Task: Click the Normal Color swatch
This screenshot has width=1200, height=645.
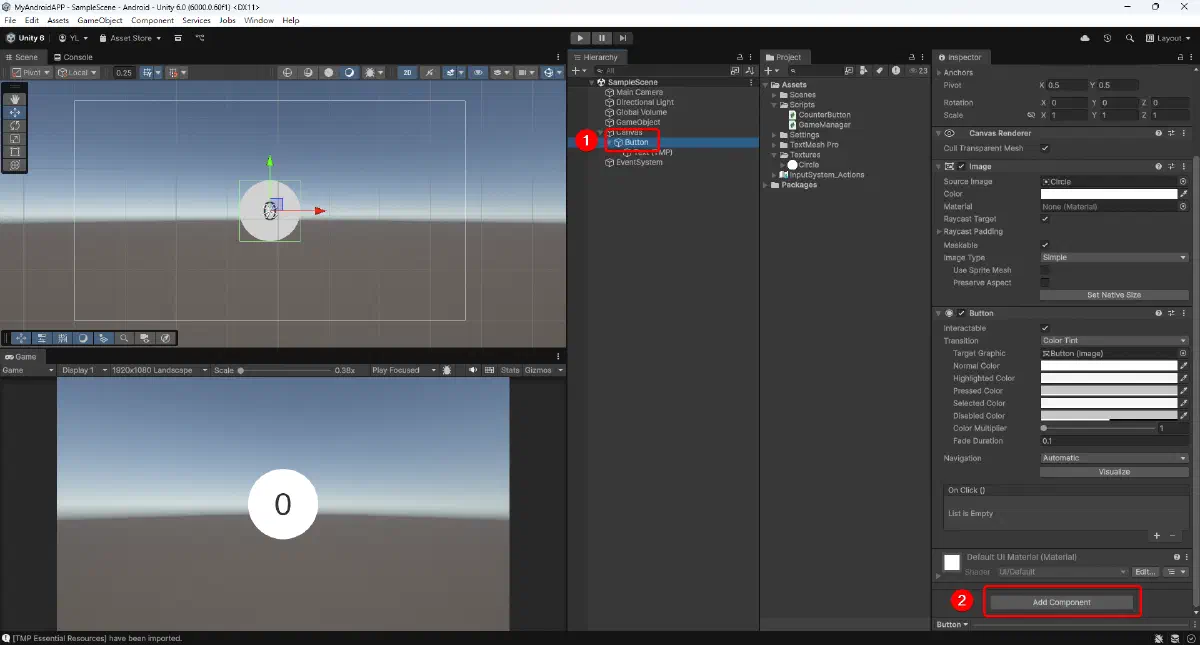Action: tap(1108, 366)
